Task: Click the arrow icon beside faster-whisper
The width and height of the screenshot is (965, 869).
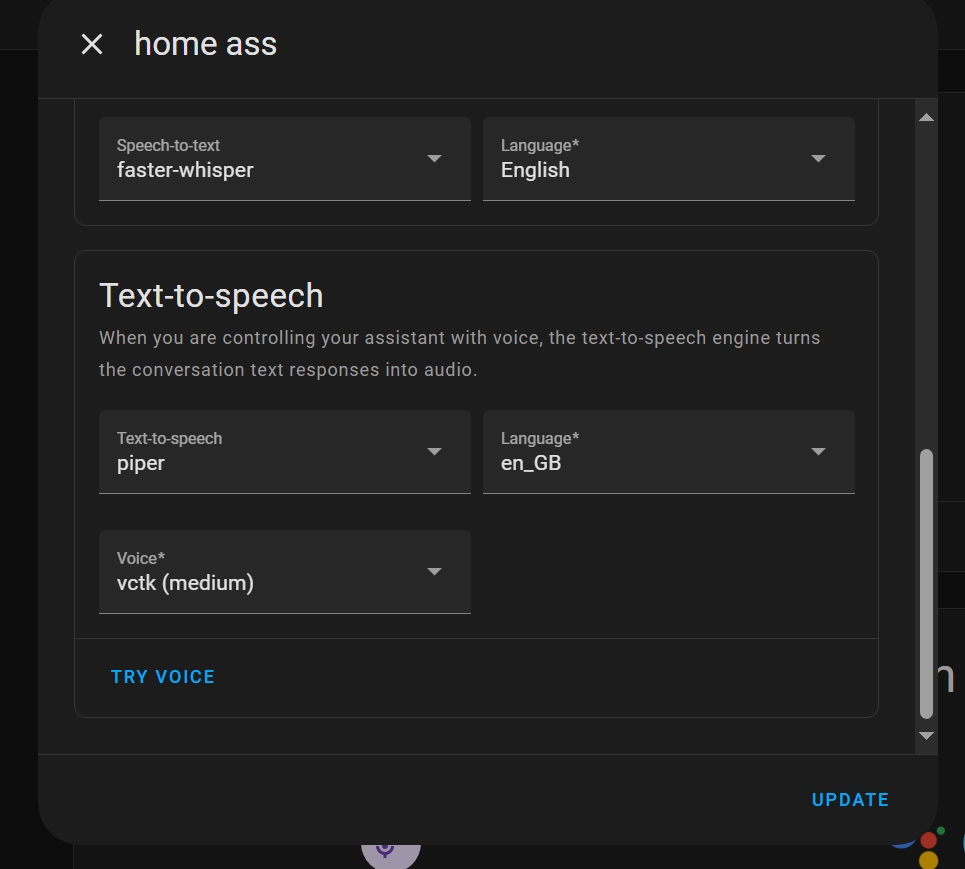Action: tap(434, 159)
